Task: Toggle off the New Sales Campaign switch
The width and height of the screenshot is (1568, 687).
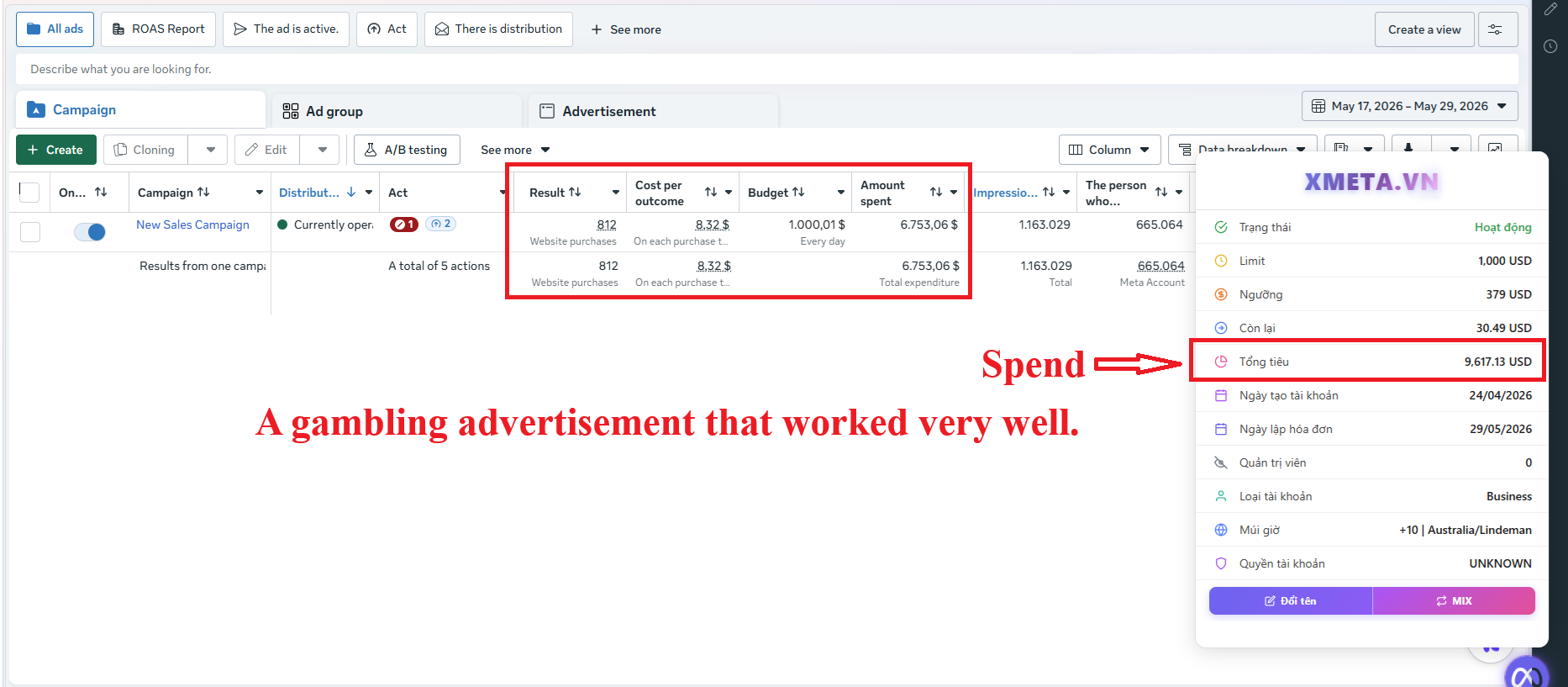Action: pyautogui.click(x=90, y=232)
